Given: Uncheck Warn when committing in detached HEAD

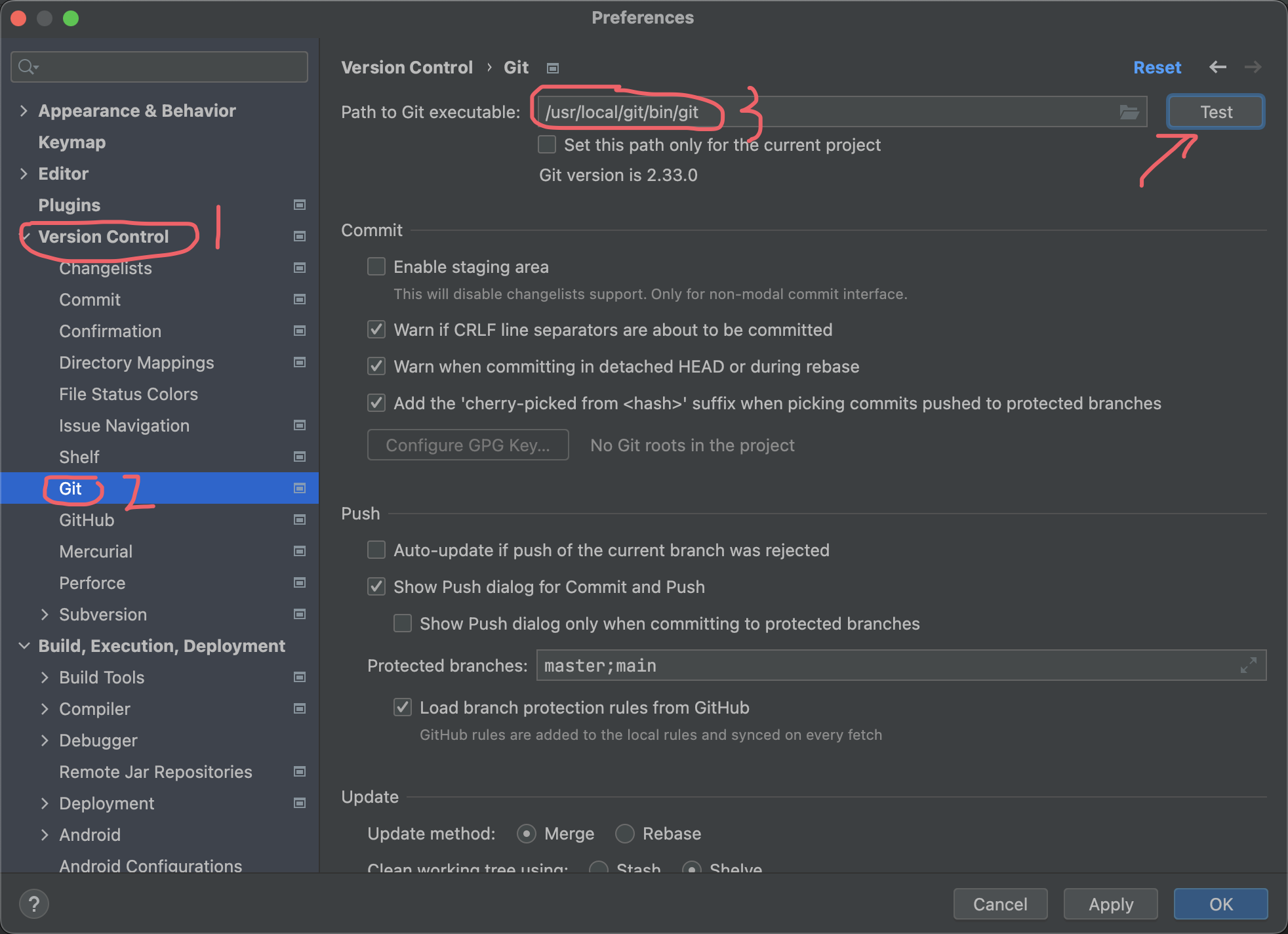Looking at the screenshot, I should click(x=376, y=366).
